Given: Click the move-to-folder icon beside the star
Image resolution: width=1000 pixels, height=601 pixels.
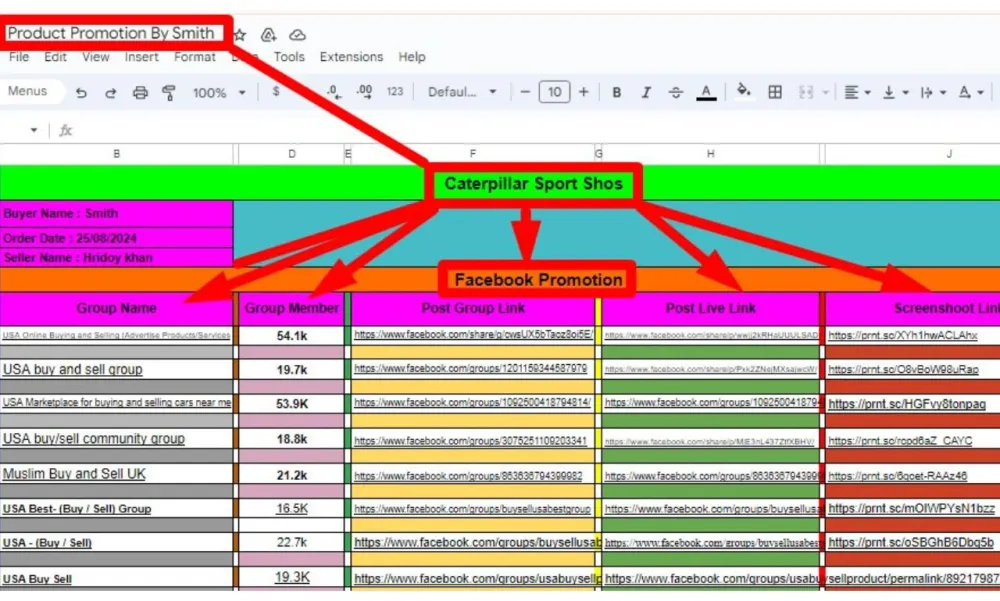Looking at the screenshot, I should click(x=268, y=34).
